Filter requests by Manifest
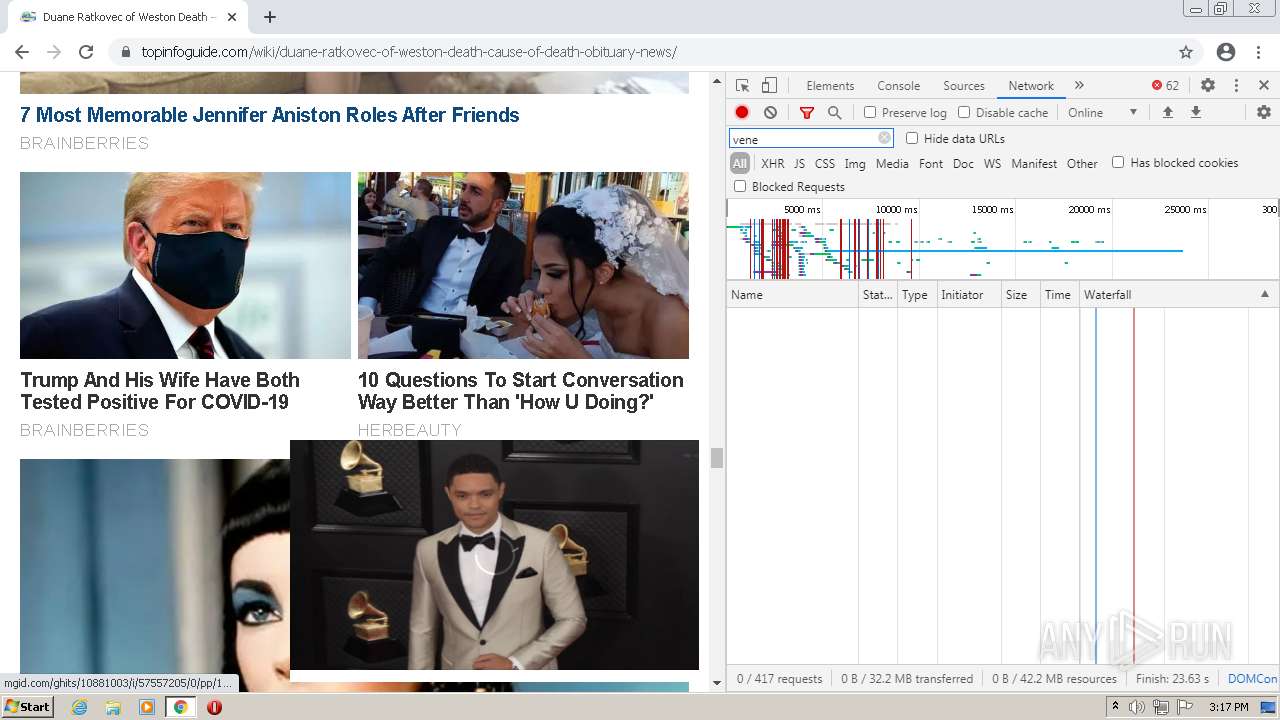1280x720 pixels. click(x=1034, y=164)
